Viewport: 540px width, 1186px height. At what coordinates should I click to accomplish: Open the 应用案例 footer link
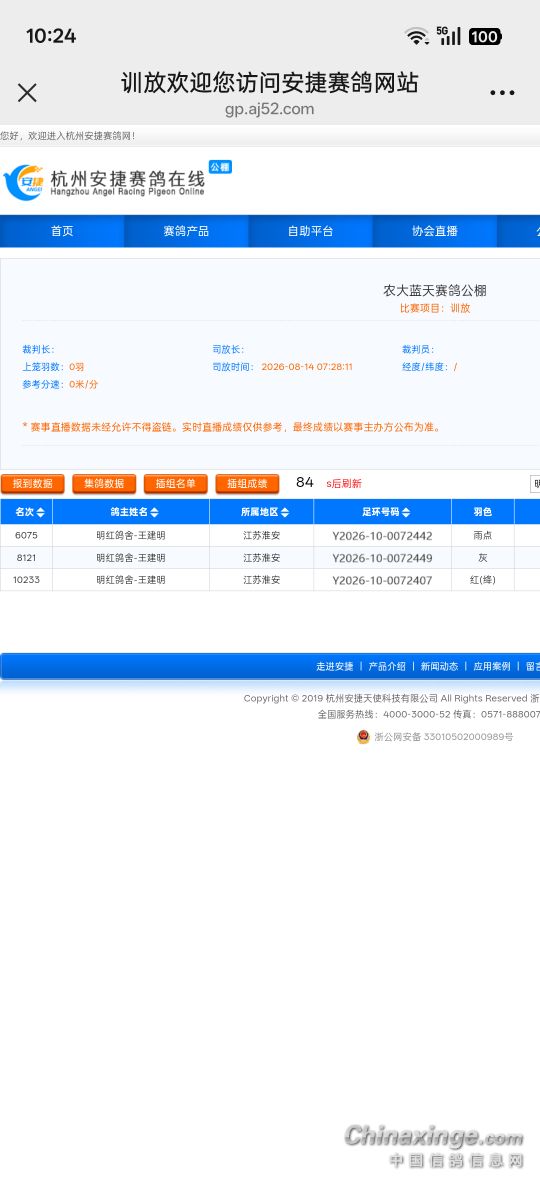(492, 666)
